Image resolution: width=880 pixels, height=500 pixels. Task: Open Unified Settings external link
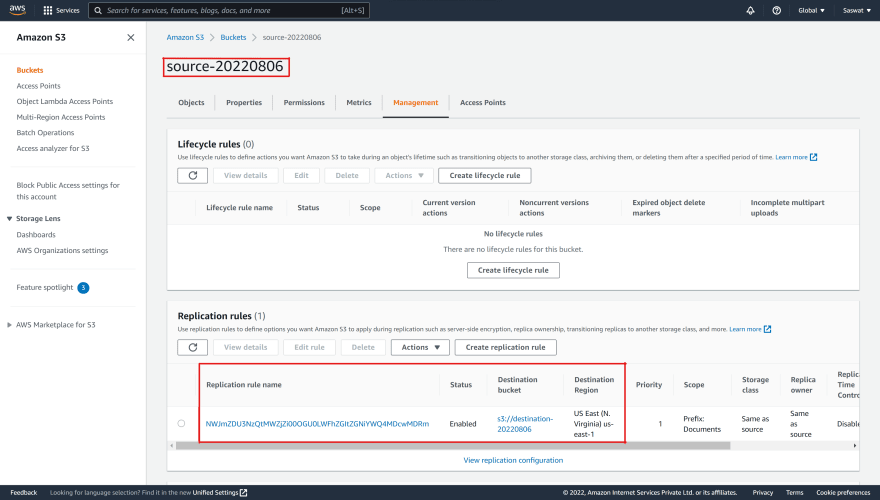point(219,493)
